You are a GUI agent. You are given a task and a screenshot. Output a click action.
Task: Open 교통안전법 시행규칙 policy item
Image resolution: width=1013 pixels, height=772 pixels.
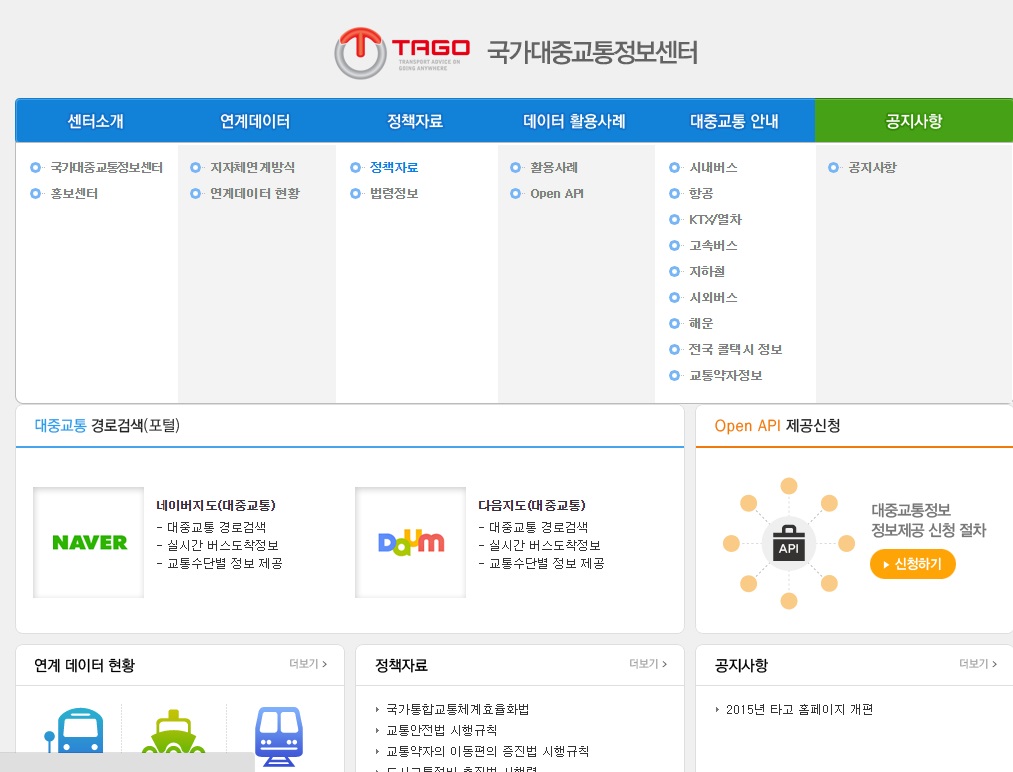pos(441,730)
